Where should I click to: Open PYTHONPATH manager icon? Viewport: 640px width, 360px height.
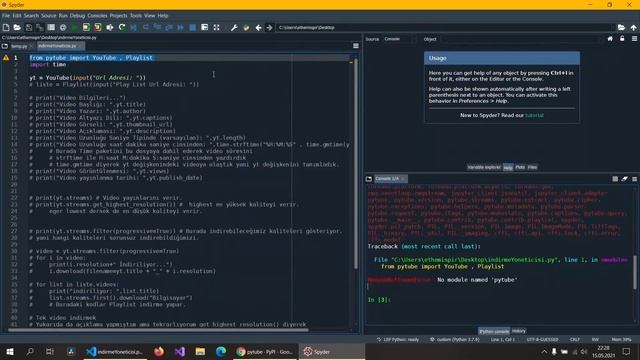coord(246,27)
